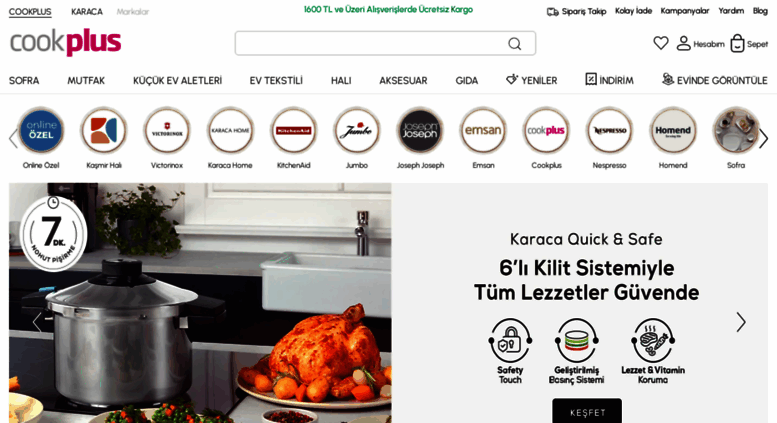Select the Joseph Joseph brand logo
The image size is (777, 423).
pos(420,131)
